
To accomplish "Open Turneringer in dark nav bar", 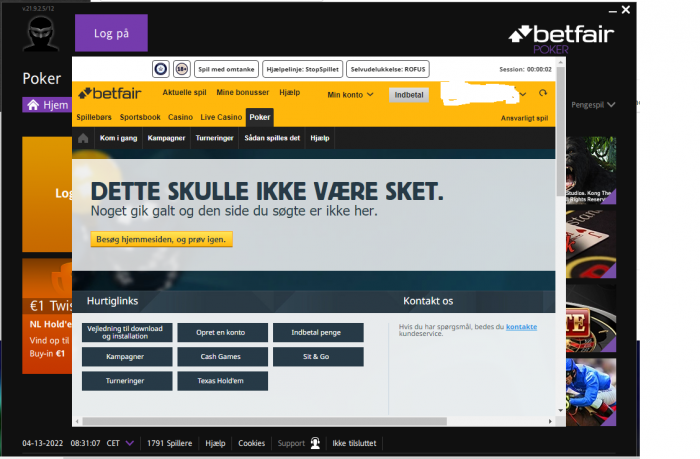I will 215,138.
